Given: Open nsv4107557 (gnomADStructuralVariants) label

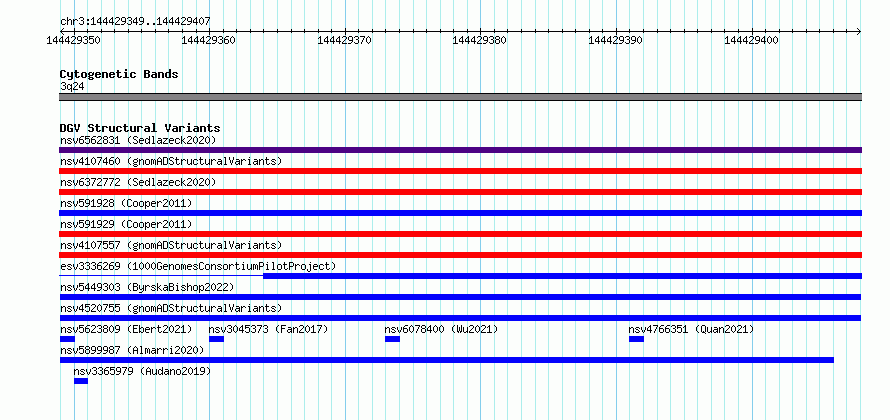Looking at the screenshot, I should (171, 245).
